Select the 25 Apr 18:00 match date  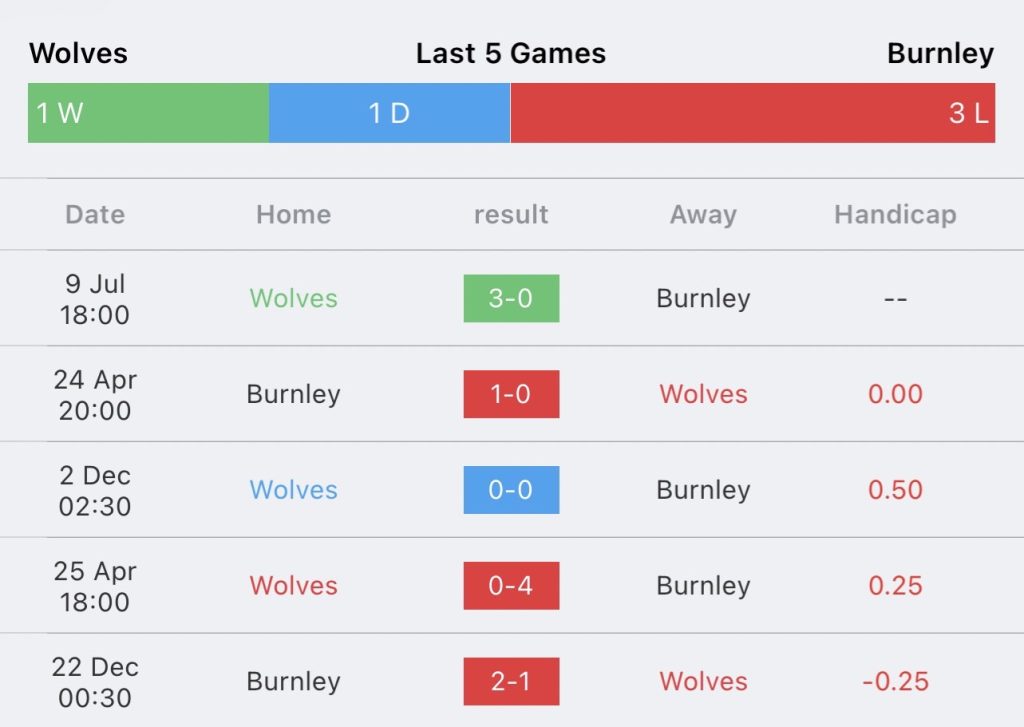[95, 586]
